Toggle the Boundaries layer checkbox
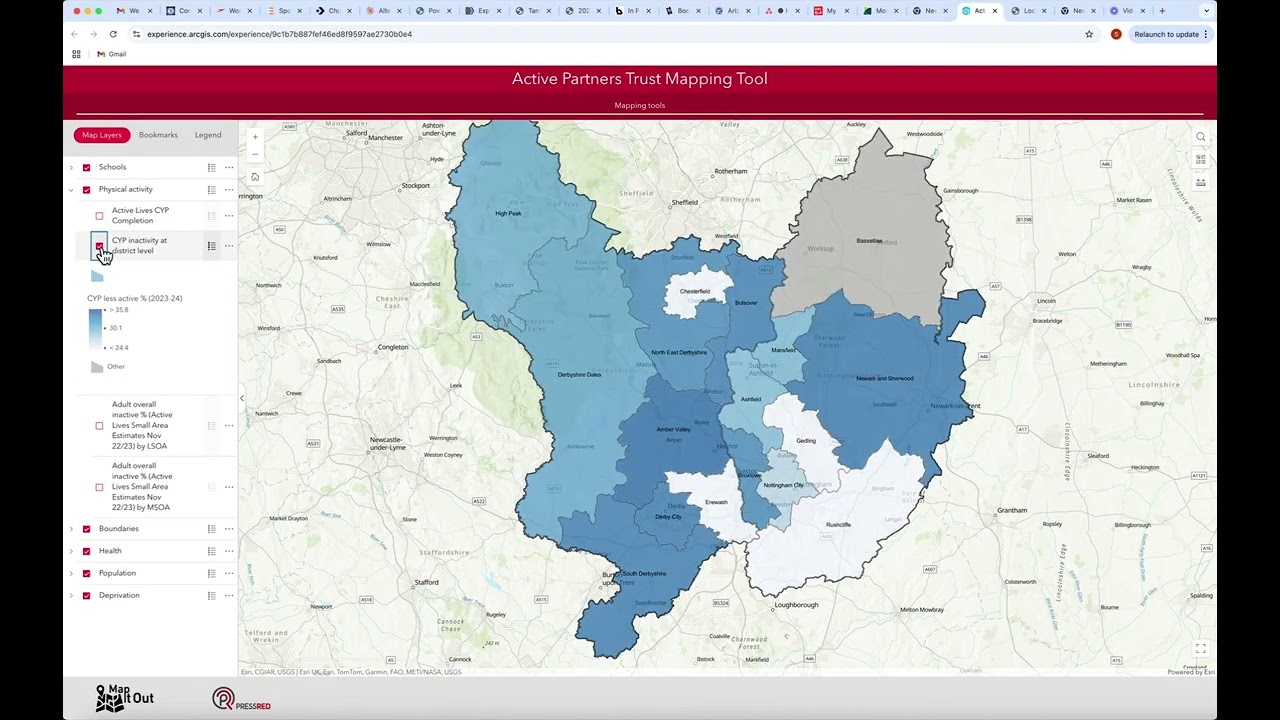Viewport: 1280px width, 720px height. pos(86,528)
